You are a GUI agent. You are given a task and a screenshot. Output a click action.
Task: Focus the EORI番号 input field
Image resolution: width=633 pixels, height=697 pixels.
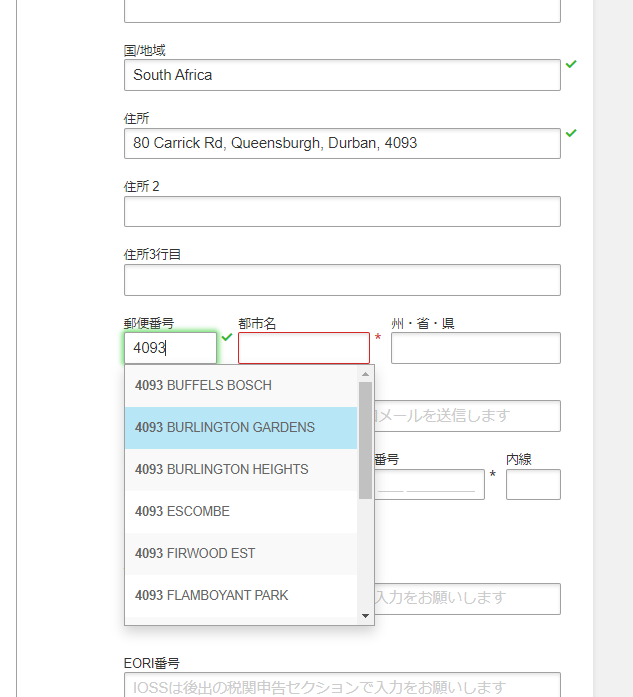342,685
